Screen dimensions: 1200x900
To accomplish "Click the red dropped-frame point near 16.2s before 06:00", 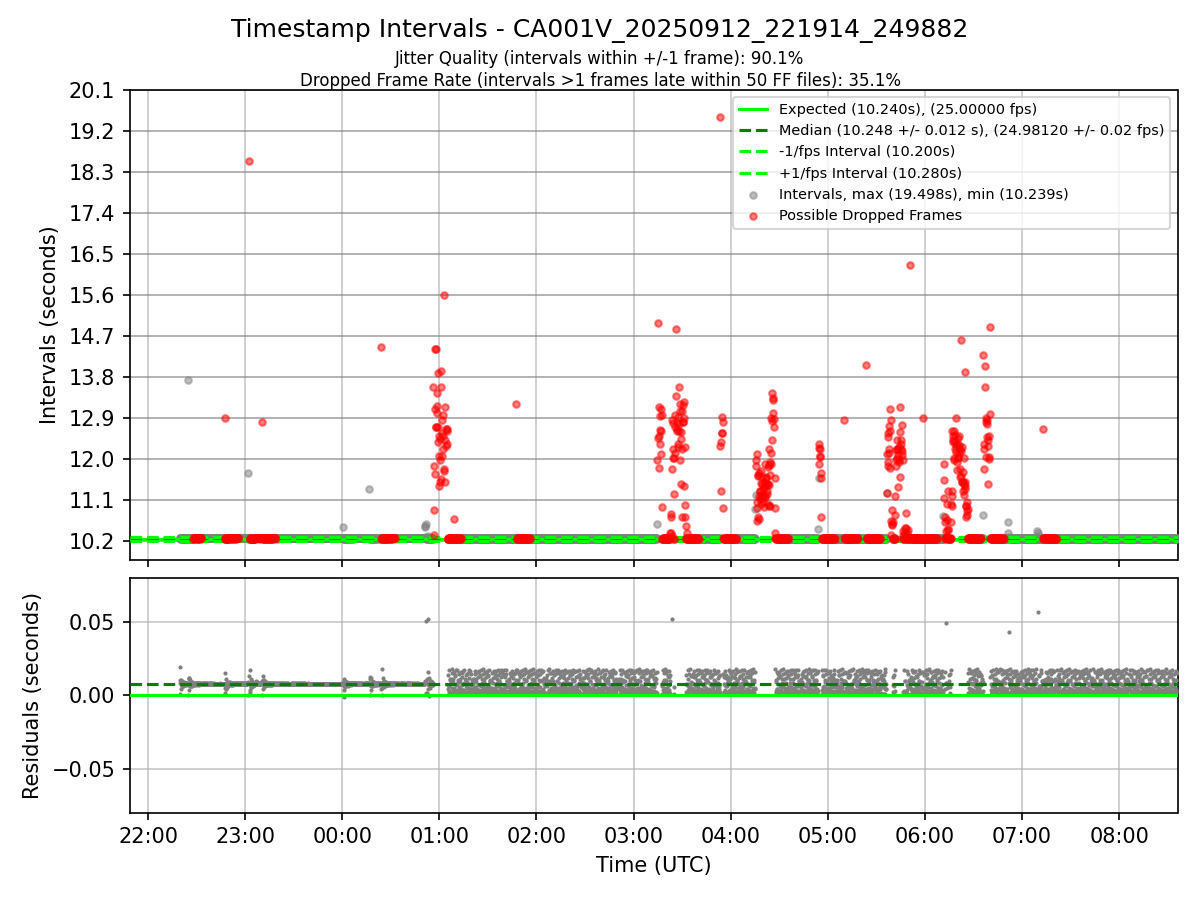I will (x=910, y=265).
